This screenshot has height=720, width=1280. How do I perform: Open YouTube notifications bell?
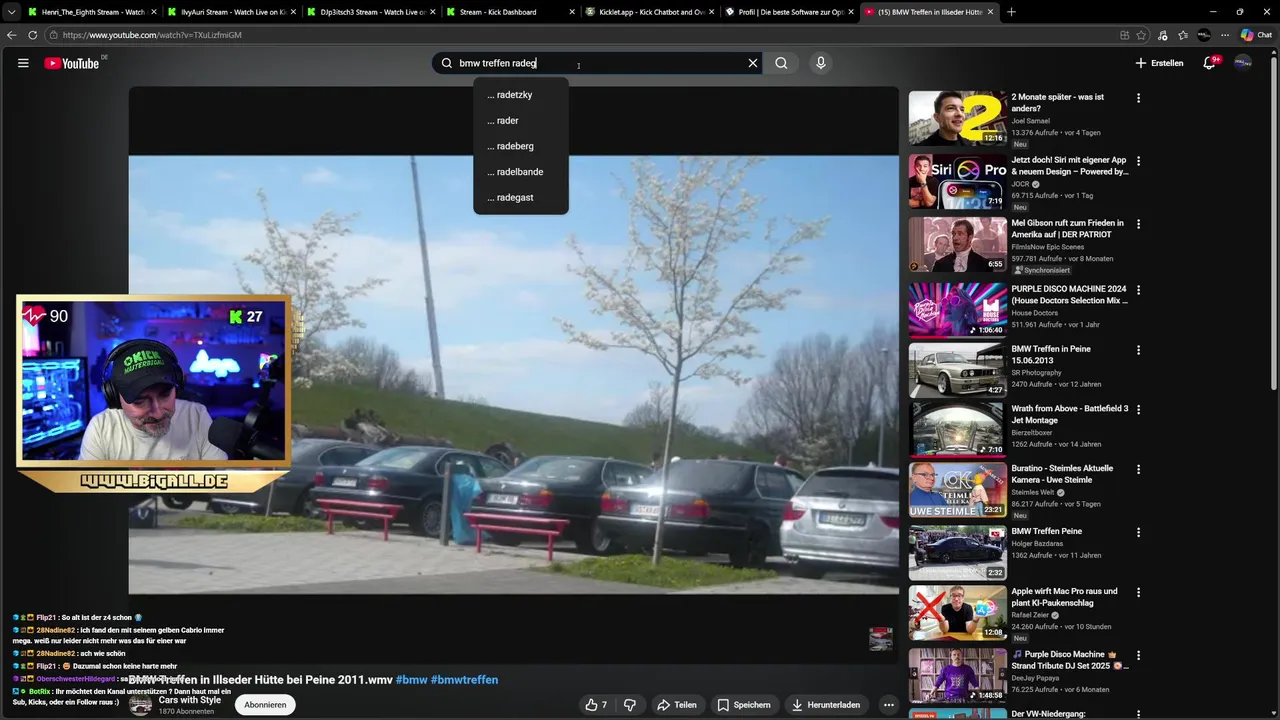click(1209, 63)
